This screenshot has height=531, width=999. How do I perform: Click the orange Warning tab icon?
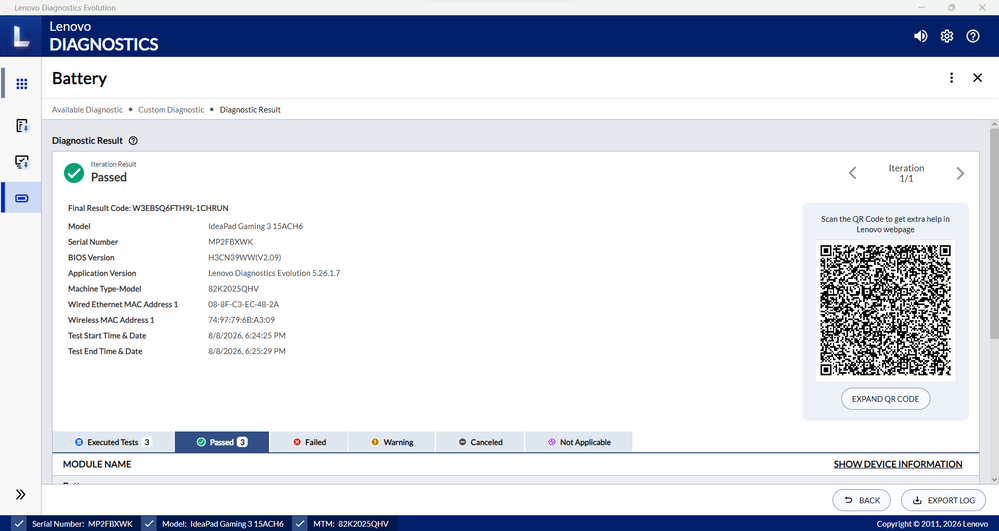[x=375, y=442]
